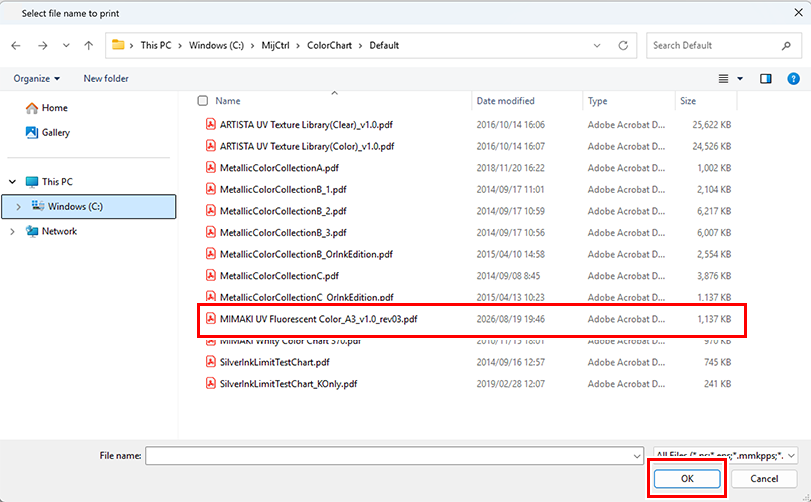Cancel the file selection dialog

point(764,479)
